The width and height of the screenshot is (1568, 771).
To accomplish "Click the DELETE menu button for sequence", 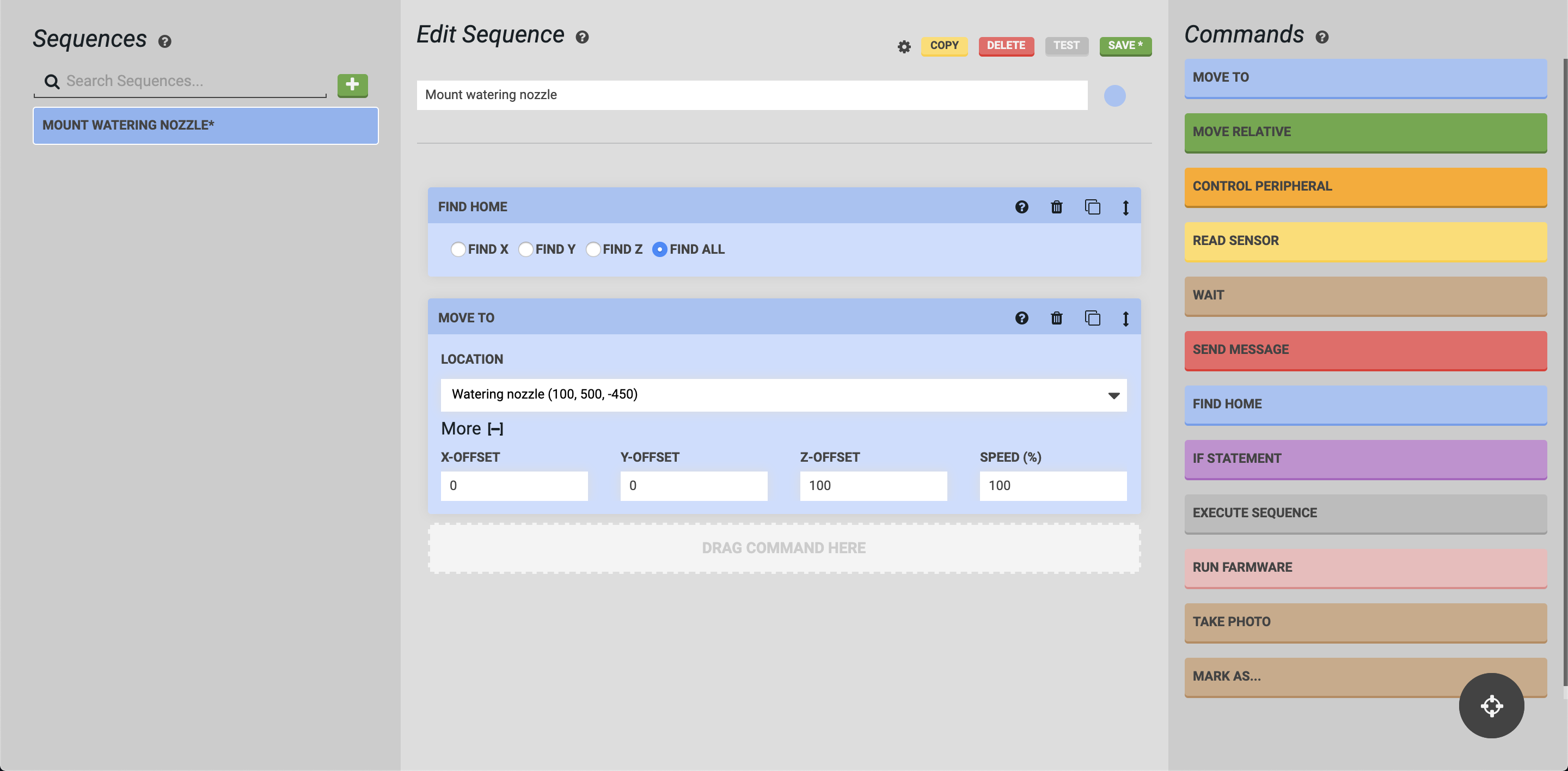I will click(x=1005, y=45).
